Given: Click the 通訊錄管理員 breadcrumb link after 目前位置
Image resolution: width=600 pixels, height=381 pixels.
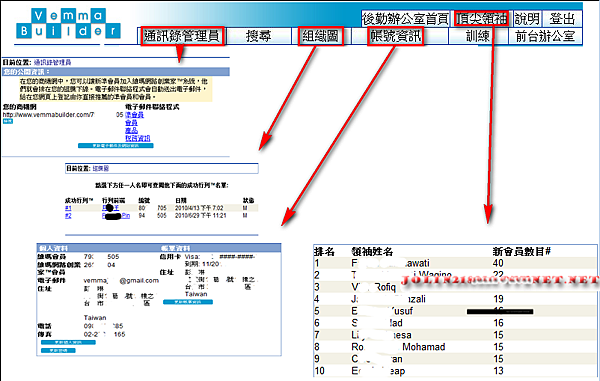Looking at the screenshot, I should [52, 62].
